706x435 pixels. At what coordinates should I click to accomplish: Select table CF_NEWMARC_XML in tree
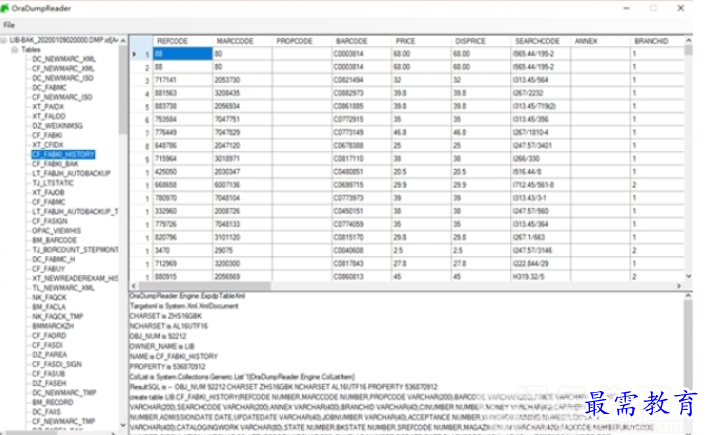[63, 68]
